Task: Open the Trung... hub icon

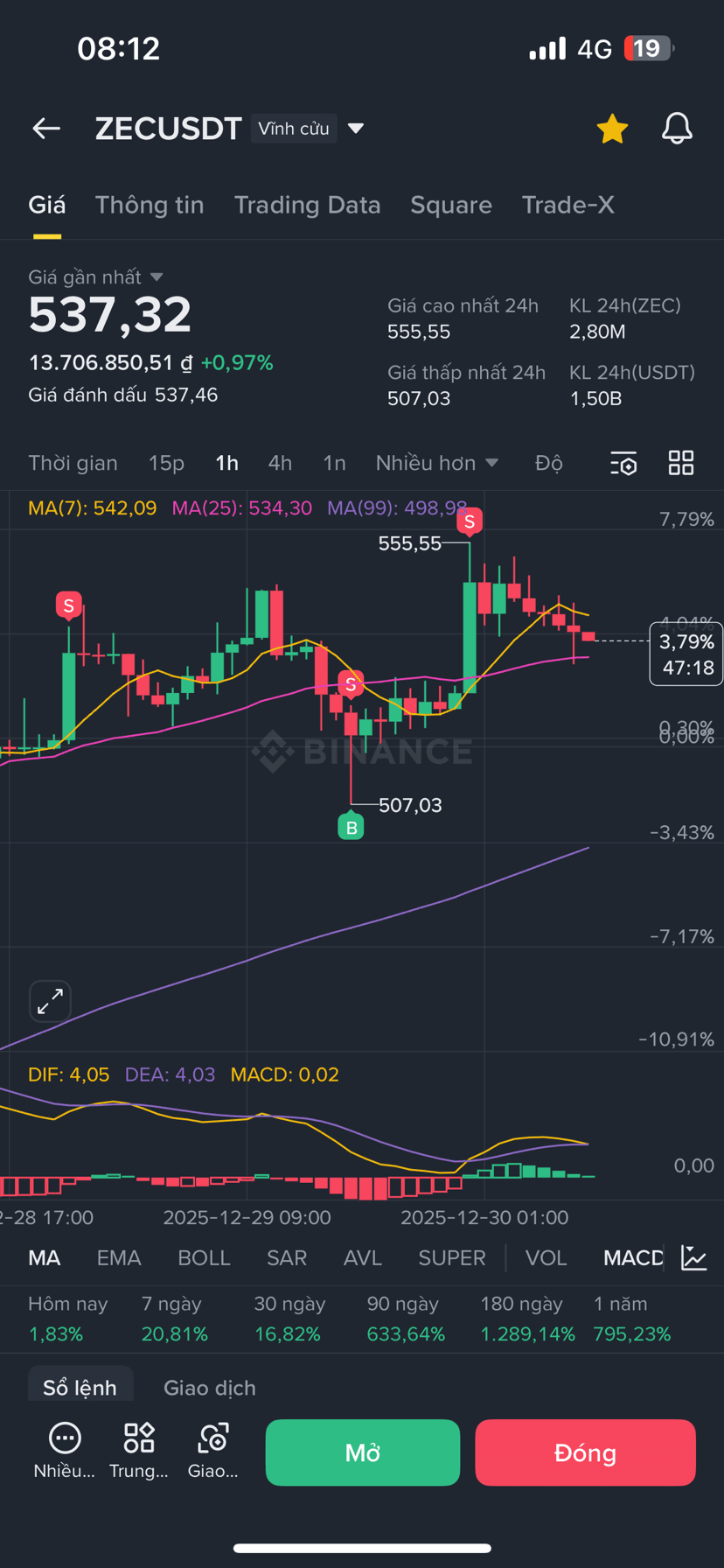Action: click(139, 1451)
